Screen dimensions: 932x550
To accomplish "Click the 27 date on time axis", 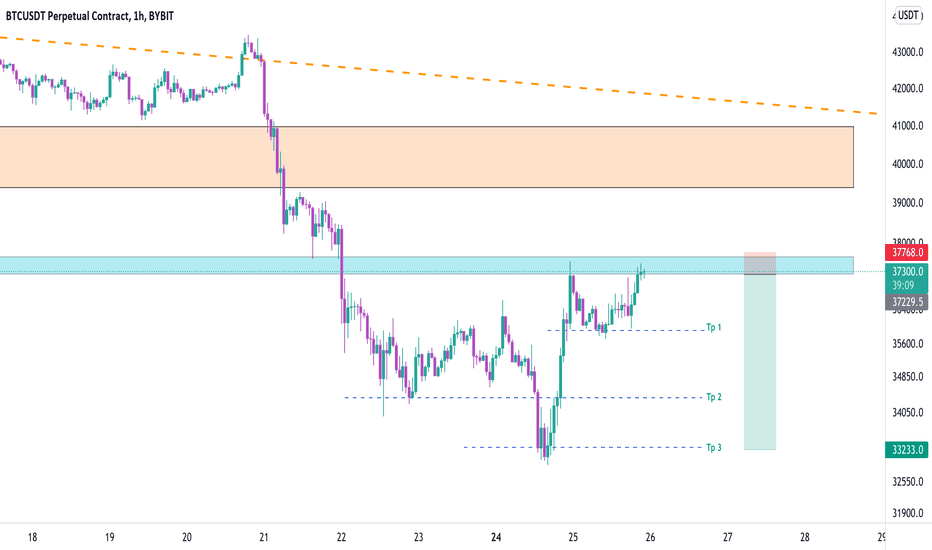I will tap(728, 538).
